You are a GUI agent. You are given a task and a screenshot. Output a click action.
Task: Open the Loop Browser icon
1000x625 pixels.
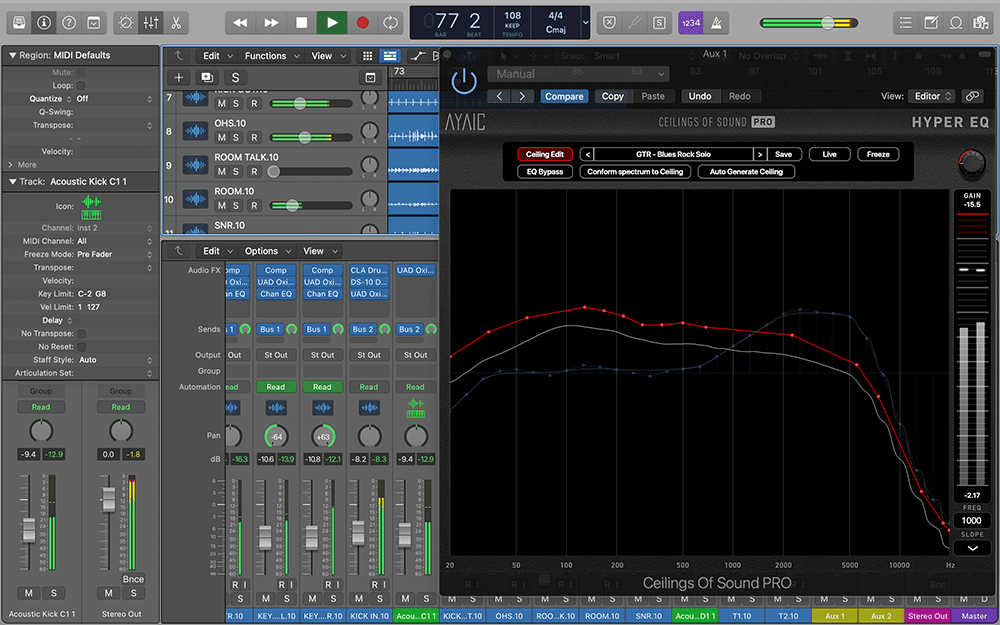(x=955, y=23)
